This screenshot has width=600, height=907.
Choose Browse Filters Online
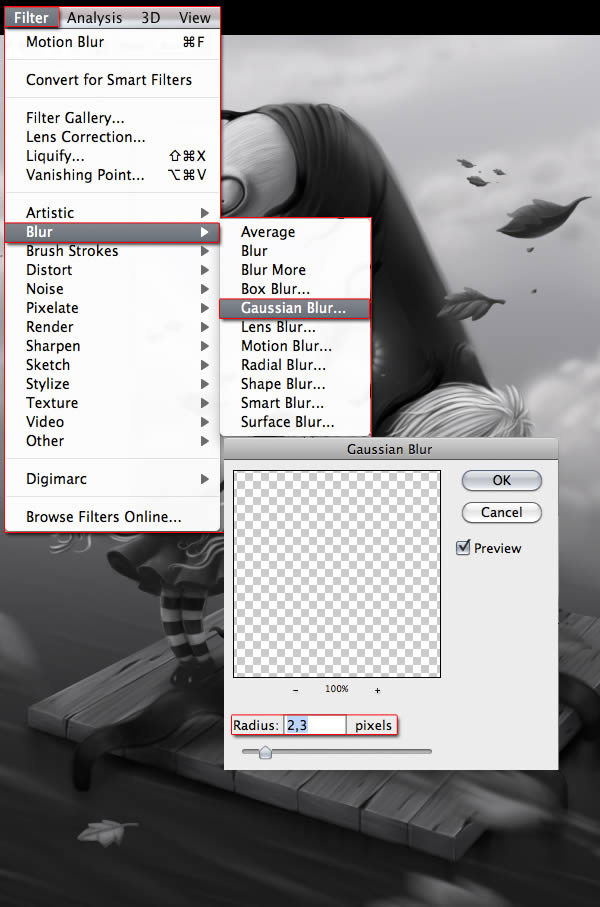pos(112,517)
